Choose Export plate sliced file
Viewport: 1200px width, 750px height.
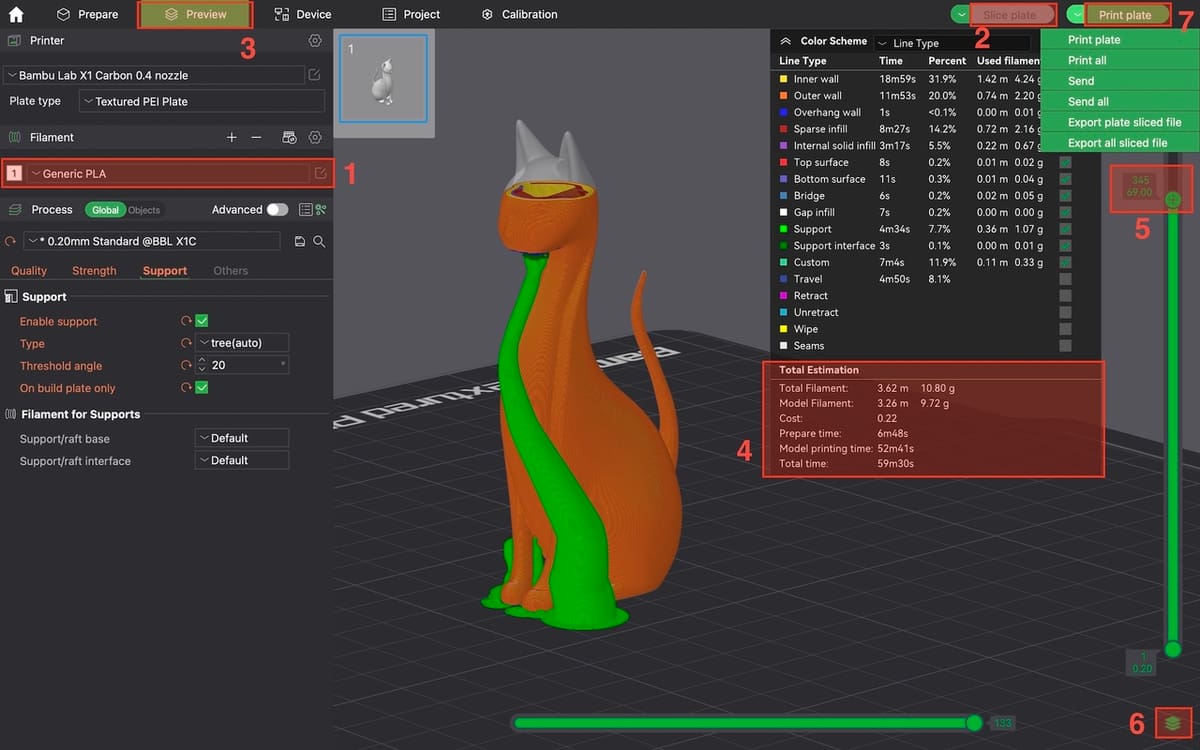pyautogui.click(x=1124, y=122)
